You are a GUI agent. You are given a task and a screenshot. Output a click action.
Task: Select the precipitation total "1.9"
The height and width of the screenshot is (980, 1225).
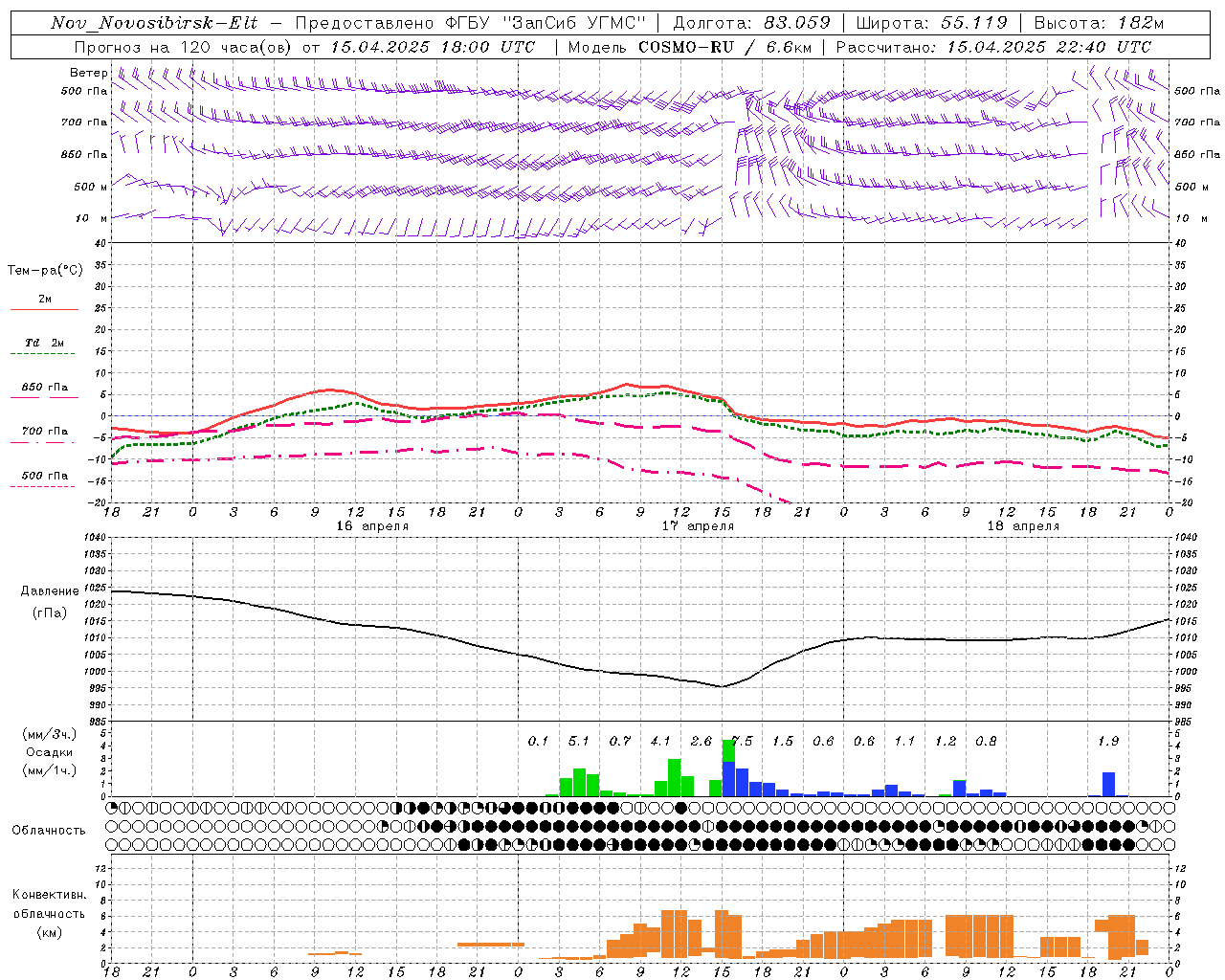(1108, 742)
